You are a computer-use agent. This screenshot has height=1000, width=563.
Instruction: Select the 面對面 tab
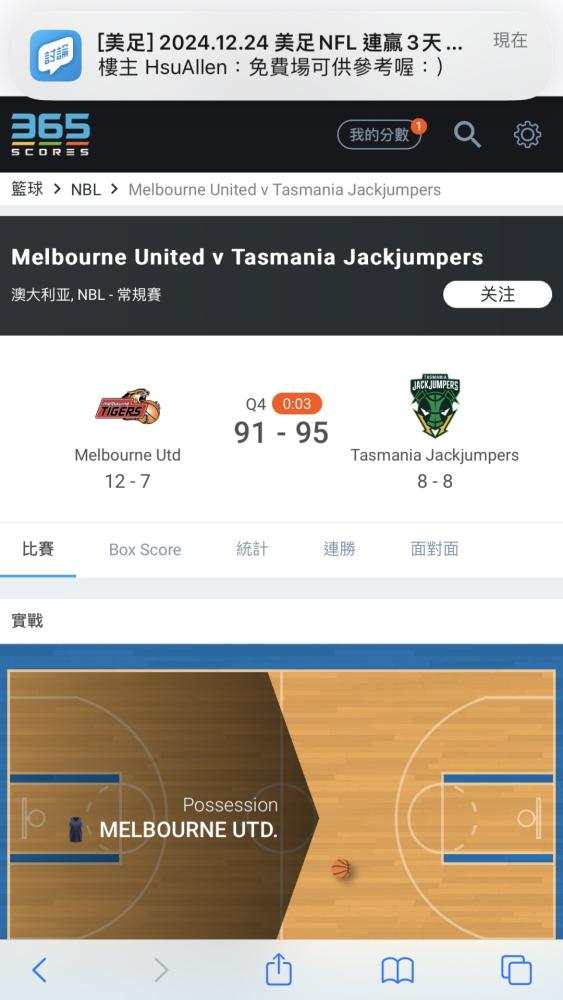pyautogui.click(x=434, y=549)
